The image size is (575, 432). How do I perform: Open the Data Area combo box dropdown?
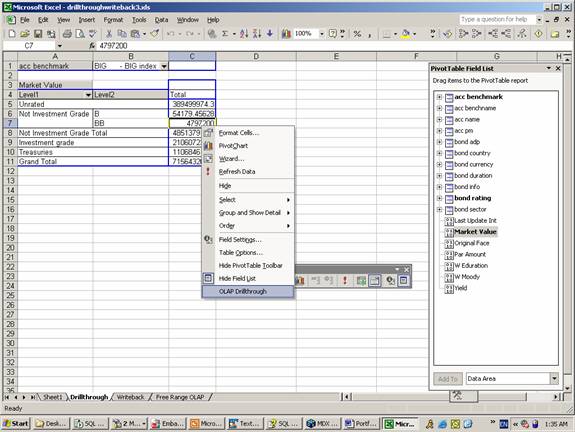pyautogui.click(x=554, y=378)
